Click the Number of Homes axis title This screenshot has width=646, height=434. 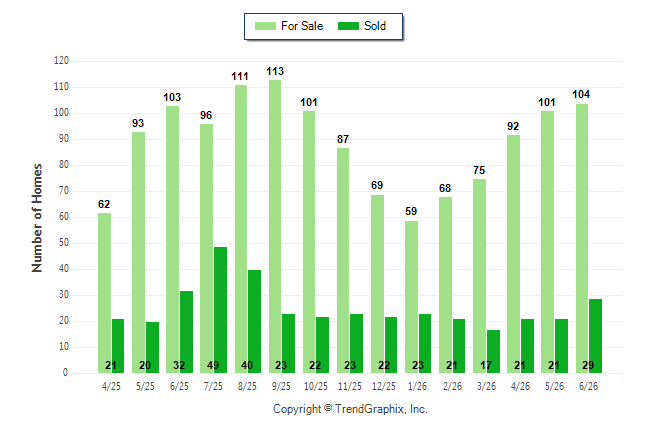(37, 218)
